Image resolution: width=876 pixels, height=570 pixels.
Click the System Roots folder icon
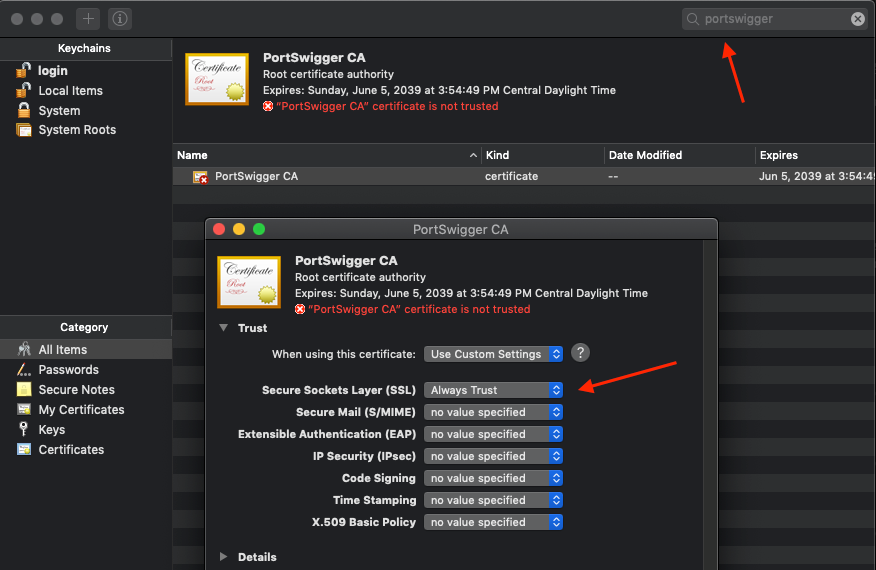coord(23,130)
